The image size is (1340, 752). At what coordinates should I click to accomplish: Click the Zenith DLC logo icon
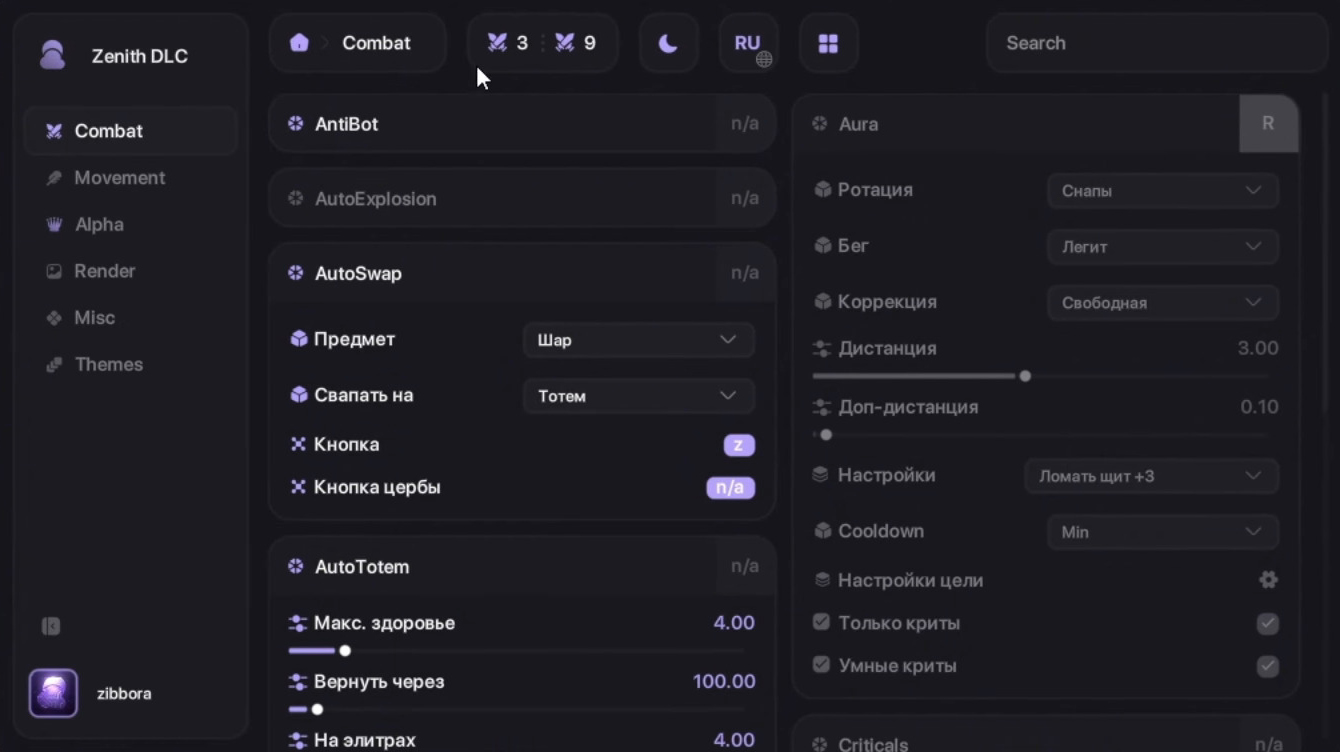coord(53,55)
